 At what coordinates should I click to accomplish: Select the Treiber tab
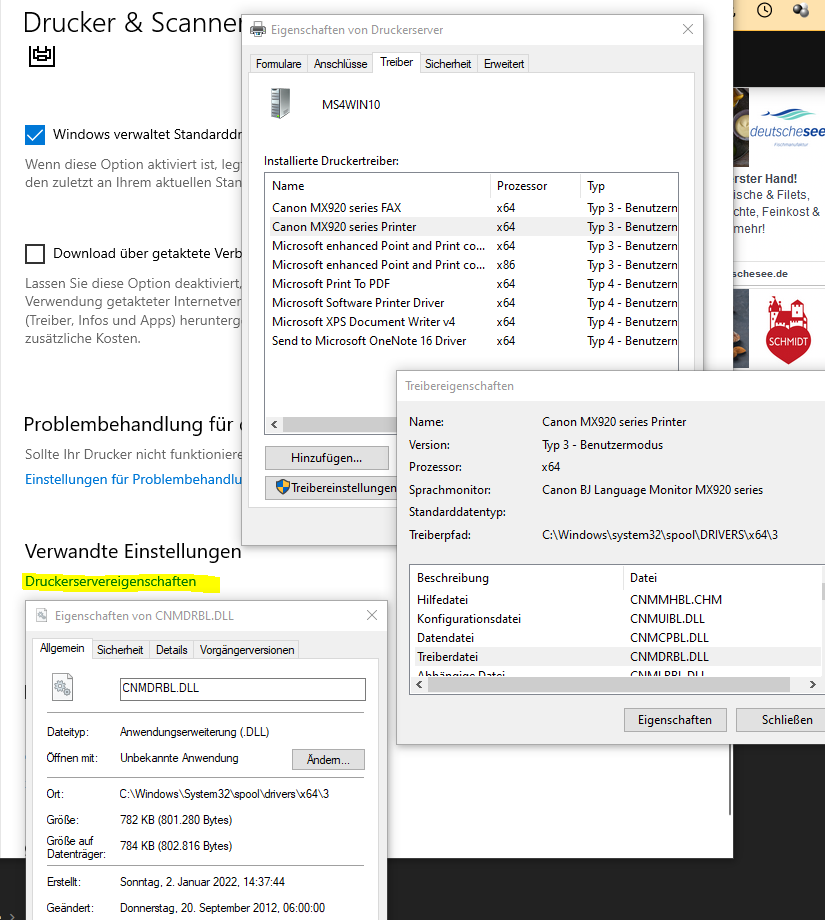pyautogui.click(x=396, y=62)
